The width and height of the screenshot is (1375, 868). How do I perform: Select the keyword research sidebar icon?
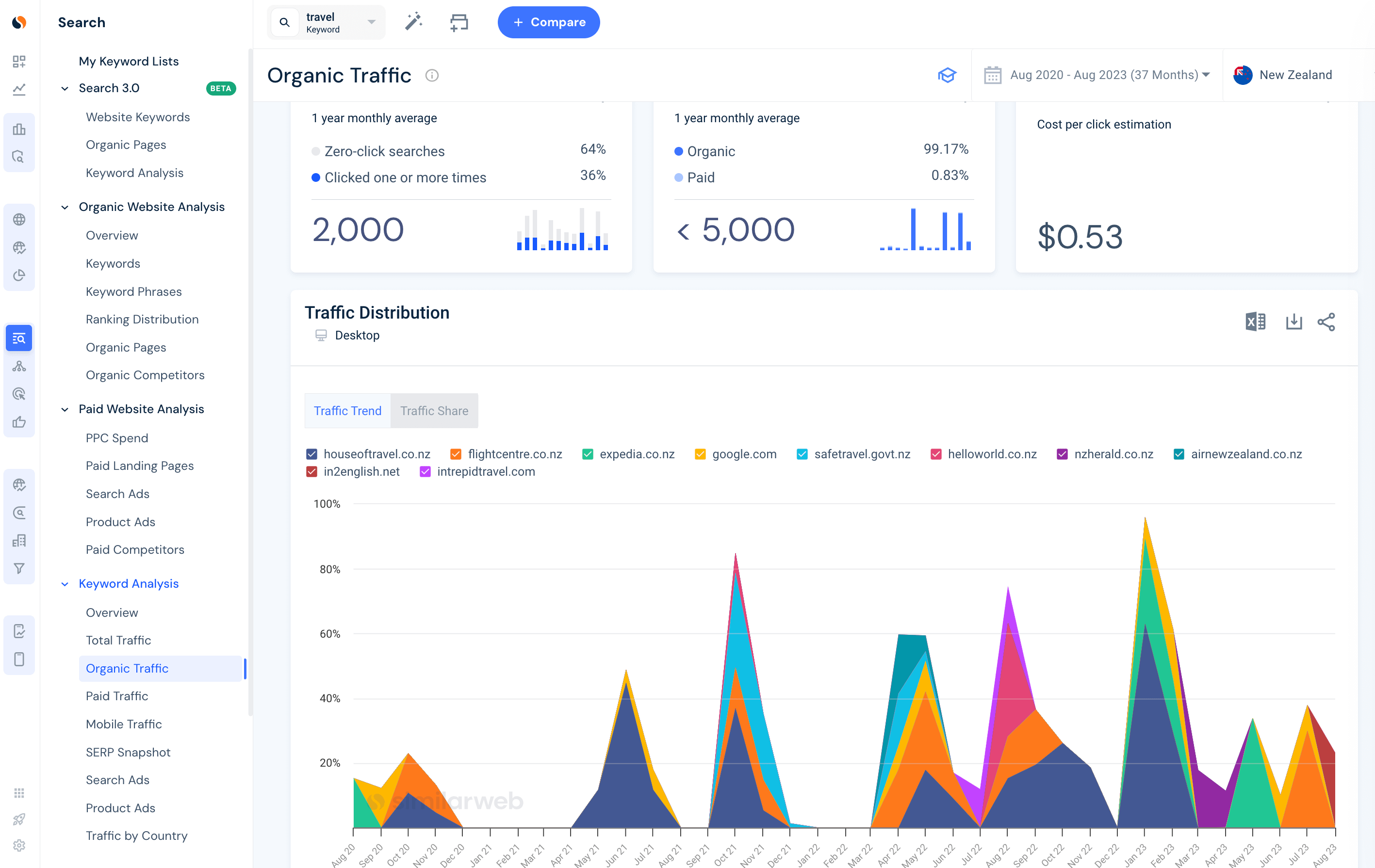[19, 338]
